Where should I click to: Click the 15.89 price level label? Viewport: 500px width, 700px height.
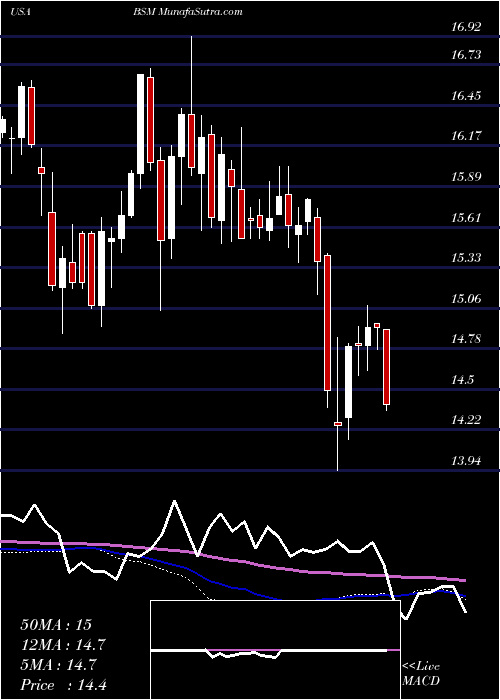pyautogui.click(x=466, y=176)
